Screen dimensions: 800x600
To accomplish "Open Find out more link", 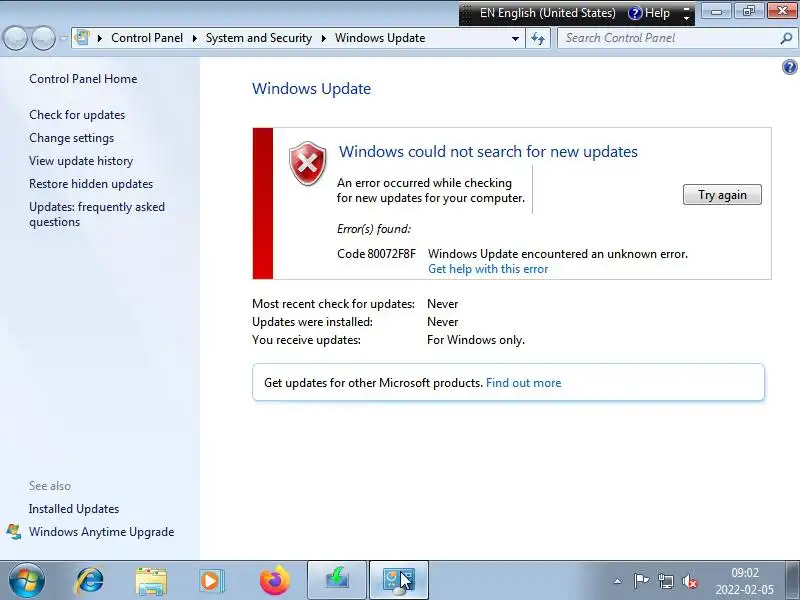I will [x=523, y=383].
